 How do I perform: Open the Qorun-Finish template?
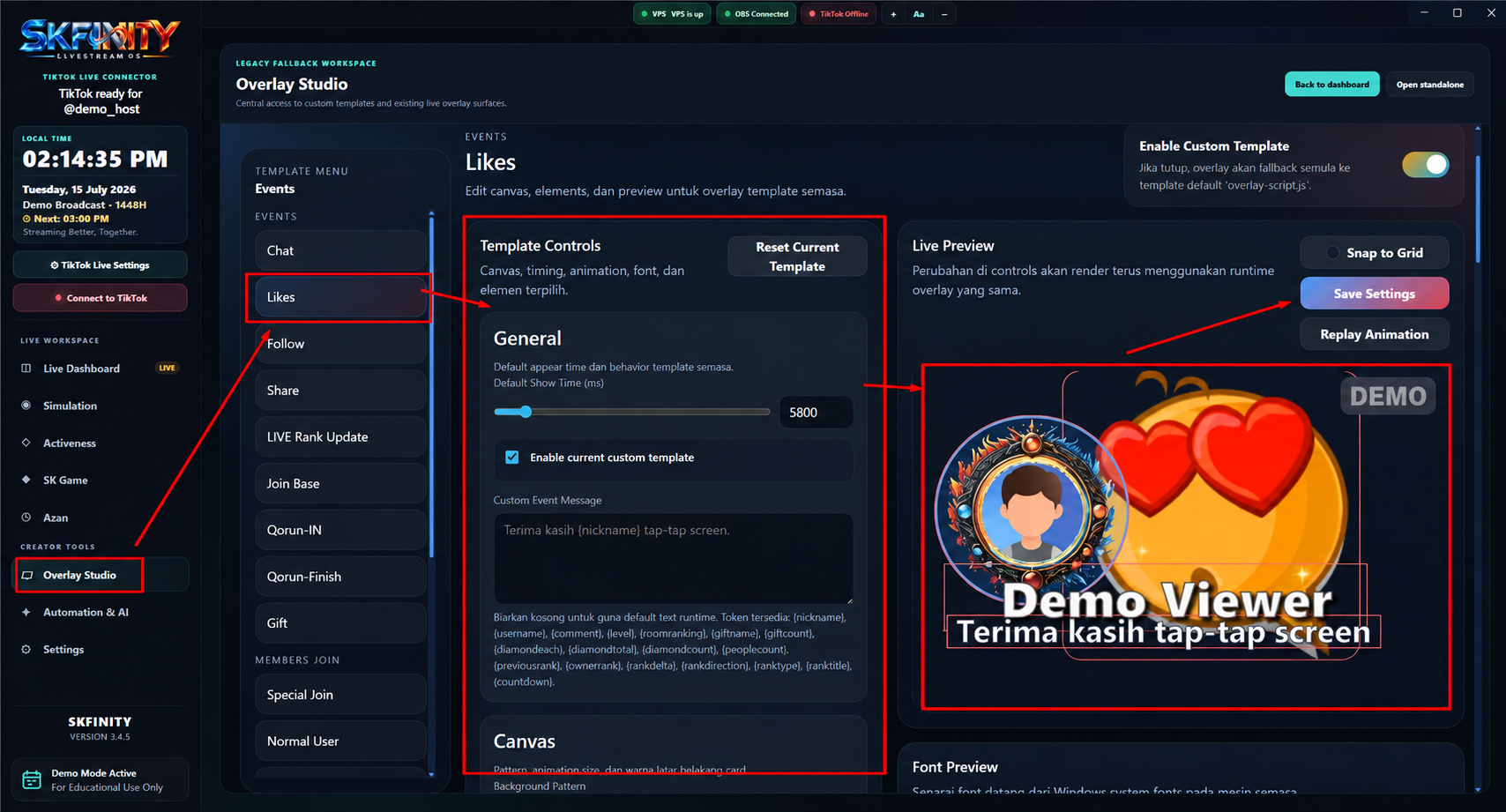(340, 577)
